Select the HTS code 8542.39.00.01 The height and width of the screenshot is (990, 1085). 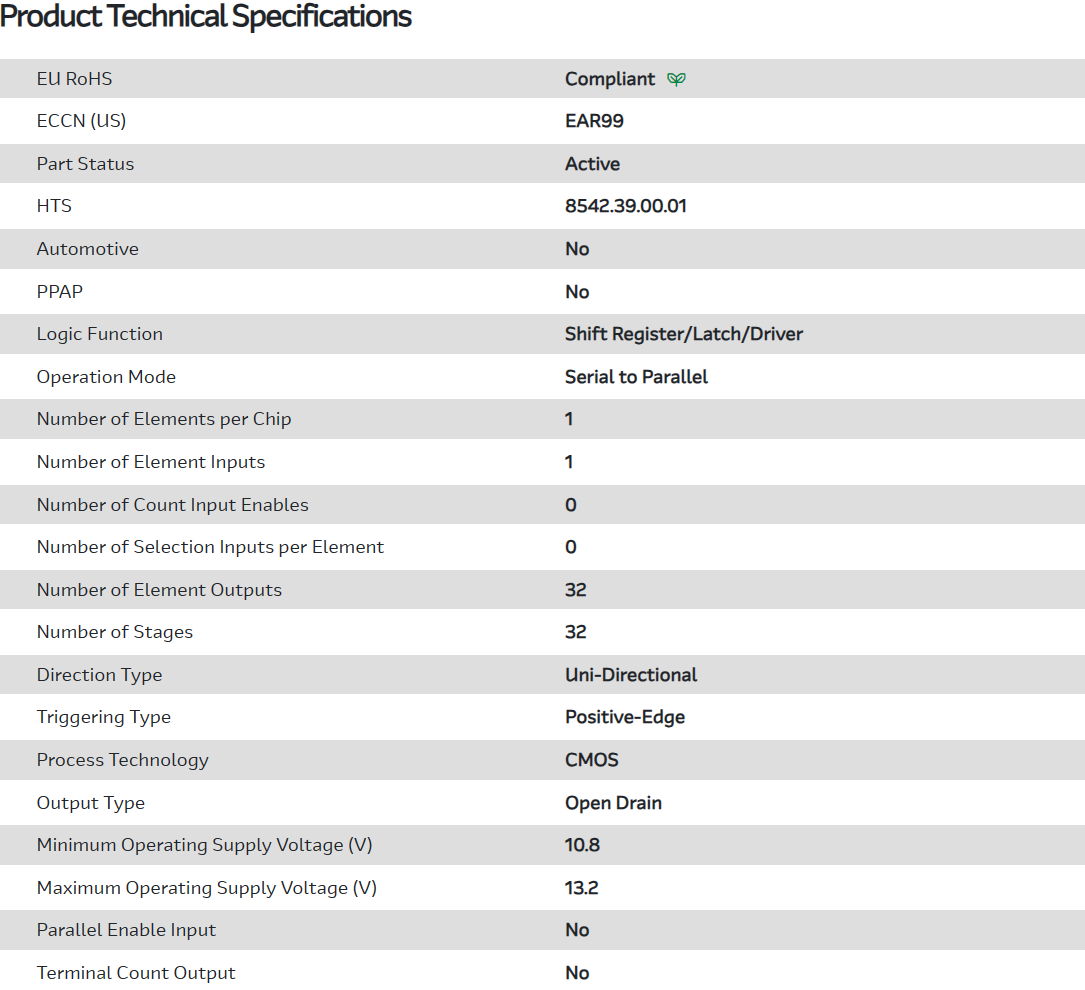[625, 206]
